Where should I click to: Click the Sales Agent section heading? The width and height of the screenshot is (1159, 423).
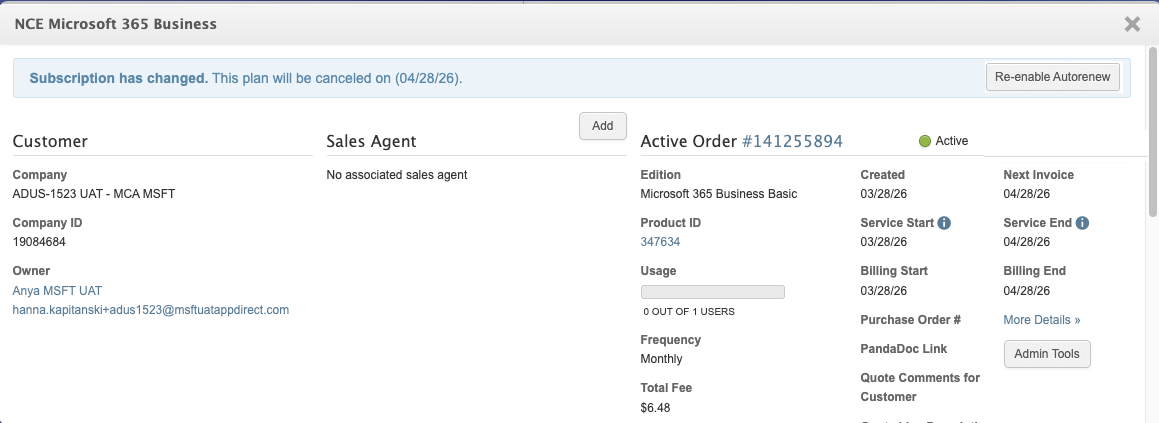(371, 141)
